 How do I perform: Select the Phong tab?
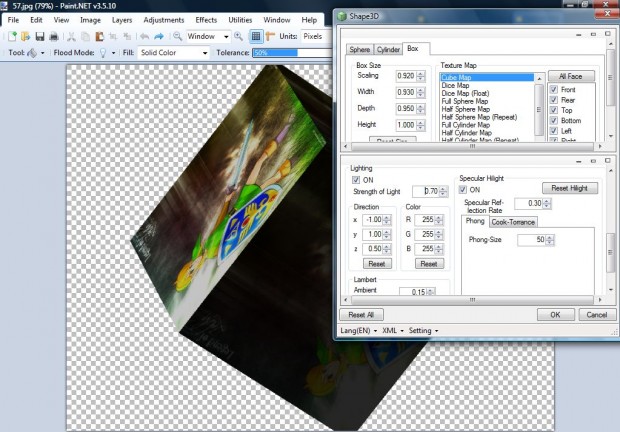click(475, 221)
